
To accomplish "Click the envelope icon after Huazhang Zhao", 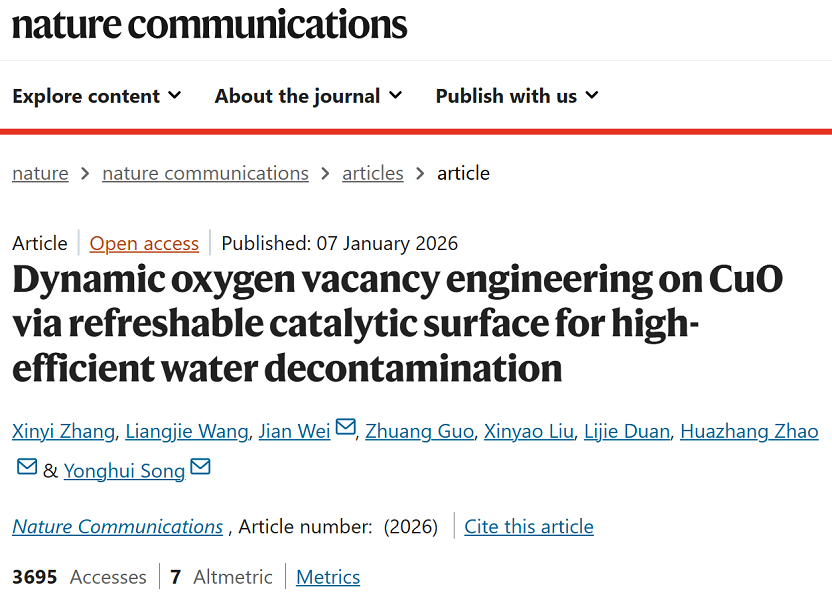I will [x=27, y=467].
